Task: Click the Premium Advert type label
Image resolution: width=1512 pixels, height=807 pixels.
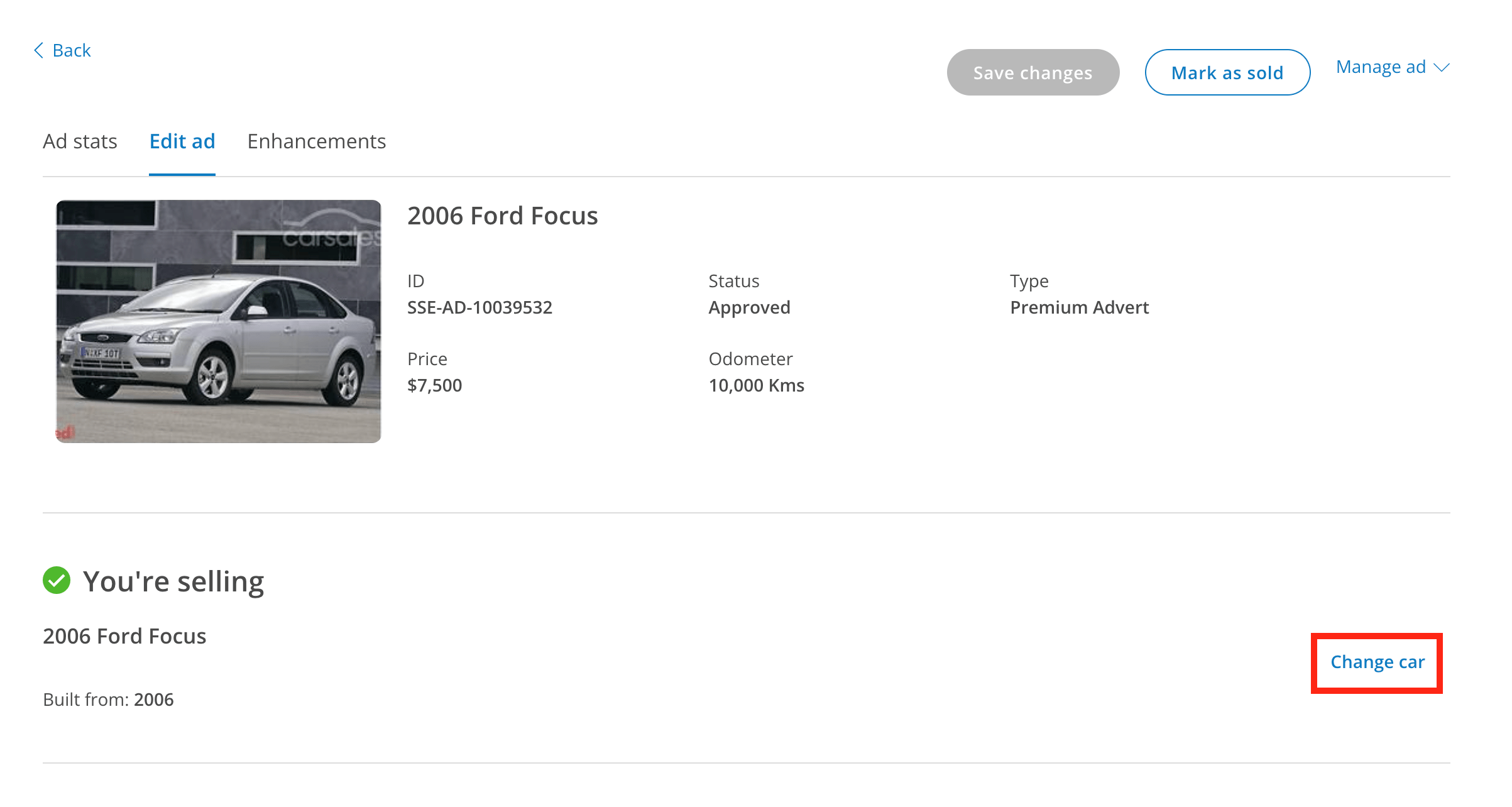Action: click(x=1079, y=307)
